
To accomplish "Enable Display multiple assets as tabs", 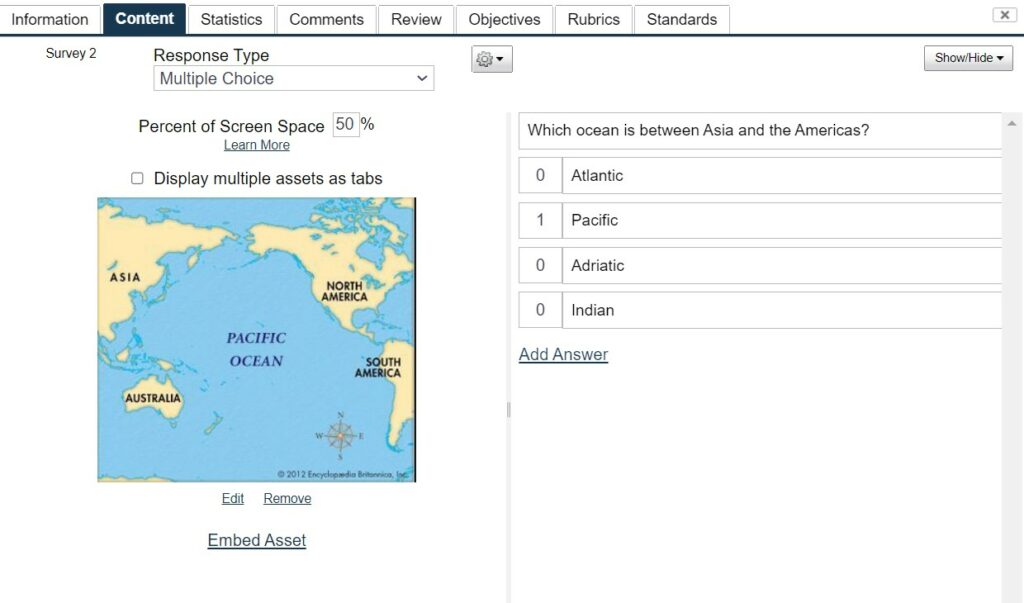I will click(137, 178).
